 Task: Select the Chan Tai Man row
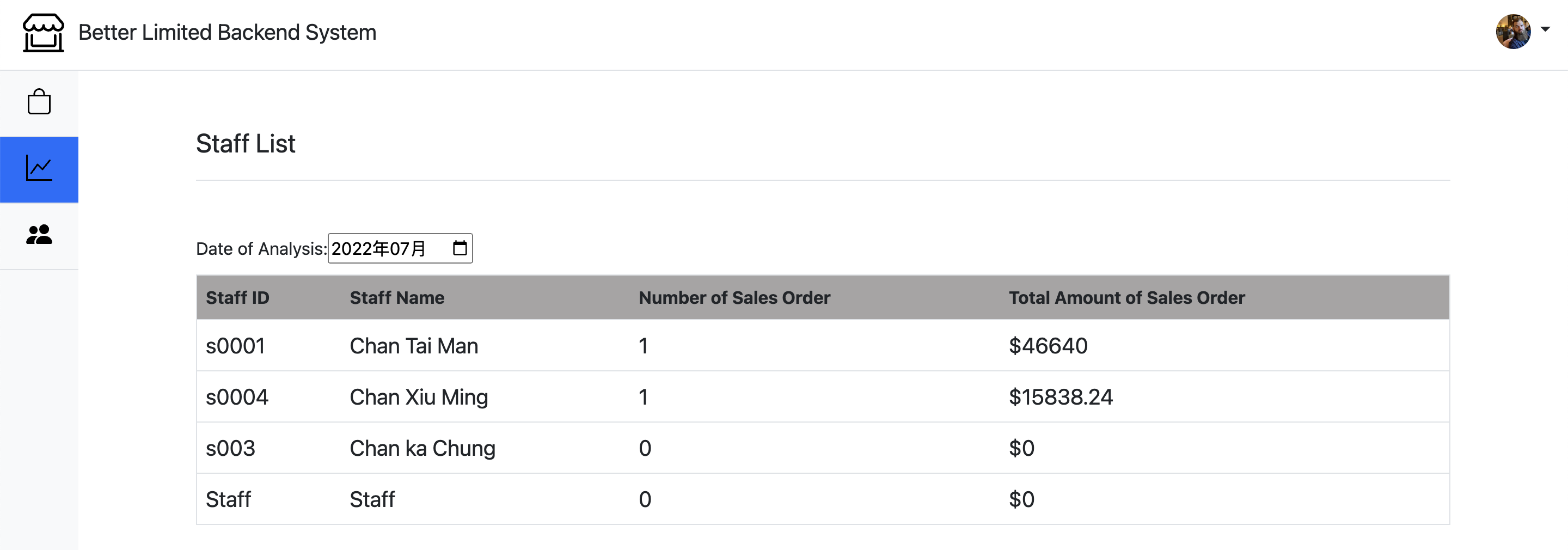(x=414, y=346)
